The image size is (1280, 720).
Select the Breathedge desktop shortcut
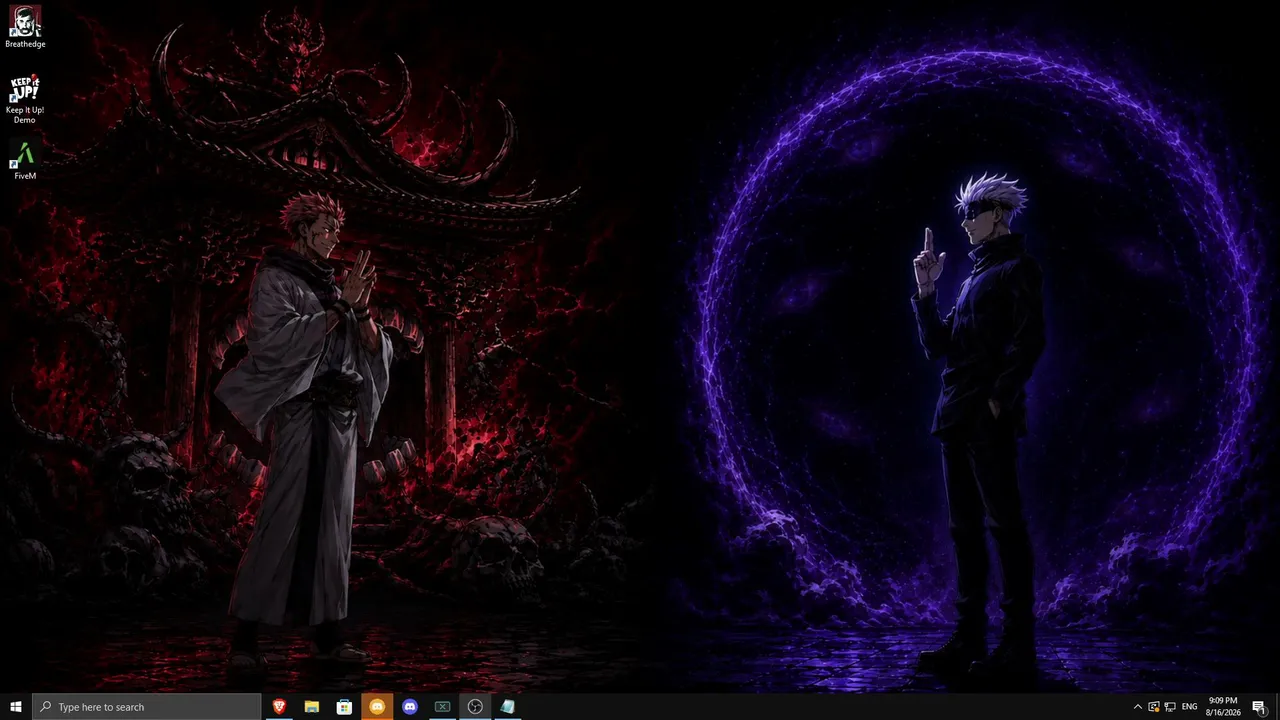pyautogui.click(x=25, y=27)
